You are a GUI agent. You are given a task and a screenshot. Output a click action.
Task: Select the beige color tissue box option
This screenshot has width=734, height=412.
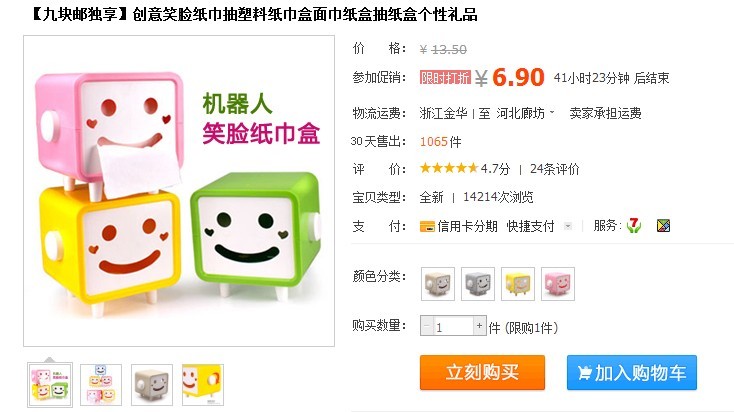tap(438, 284)
